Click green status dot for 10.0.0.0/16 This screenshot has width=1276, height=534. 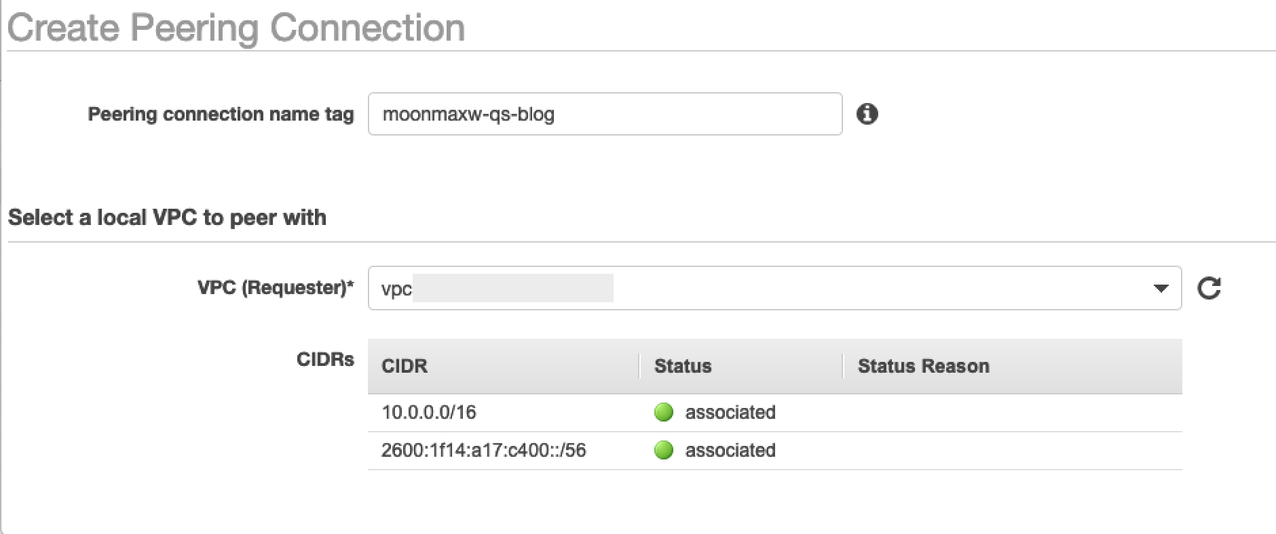pyautogui.click(x=664, y=412)
